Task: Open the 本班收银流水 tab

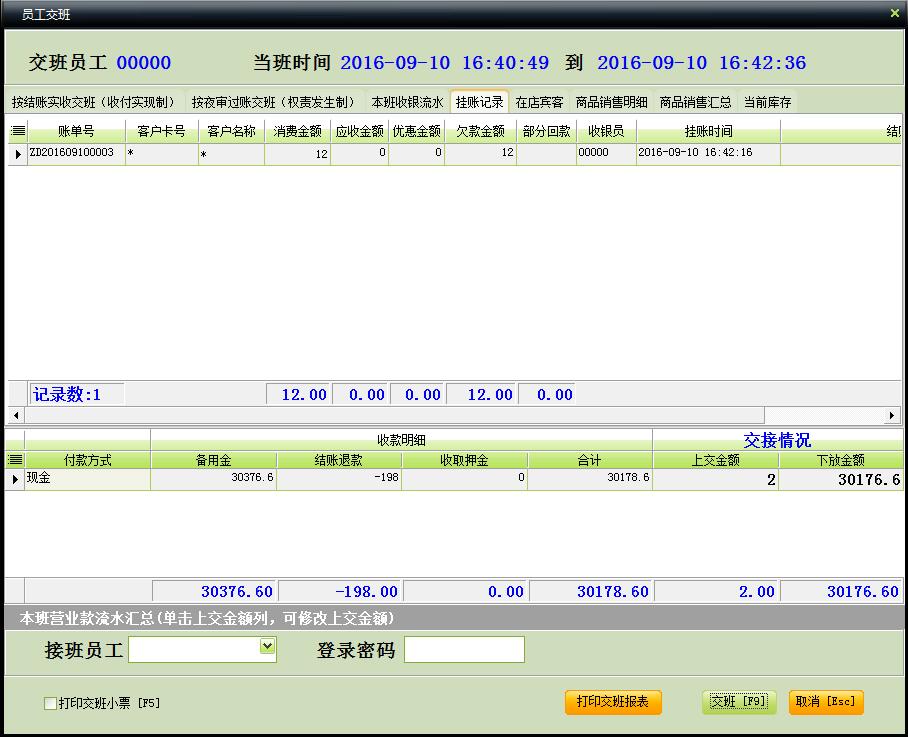Action: click(x=407, y=102)
